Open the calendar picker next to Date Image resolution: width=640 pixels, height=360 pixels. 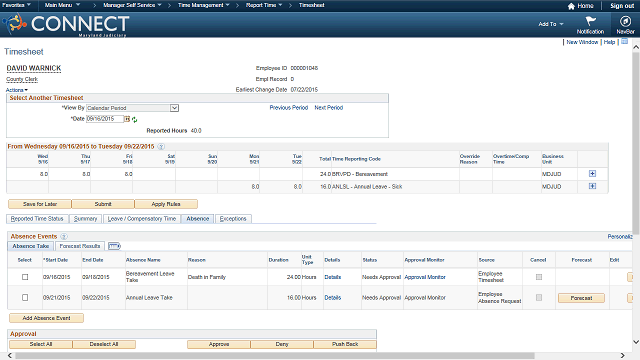127,119
